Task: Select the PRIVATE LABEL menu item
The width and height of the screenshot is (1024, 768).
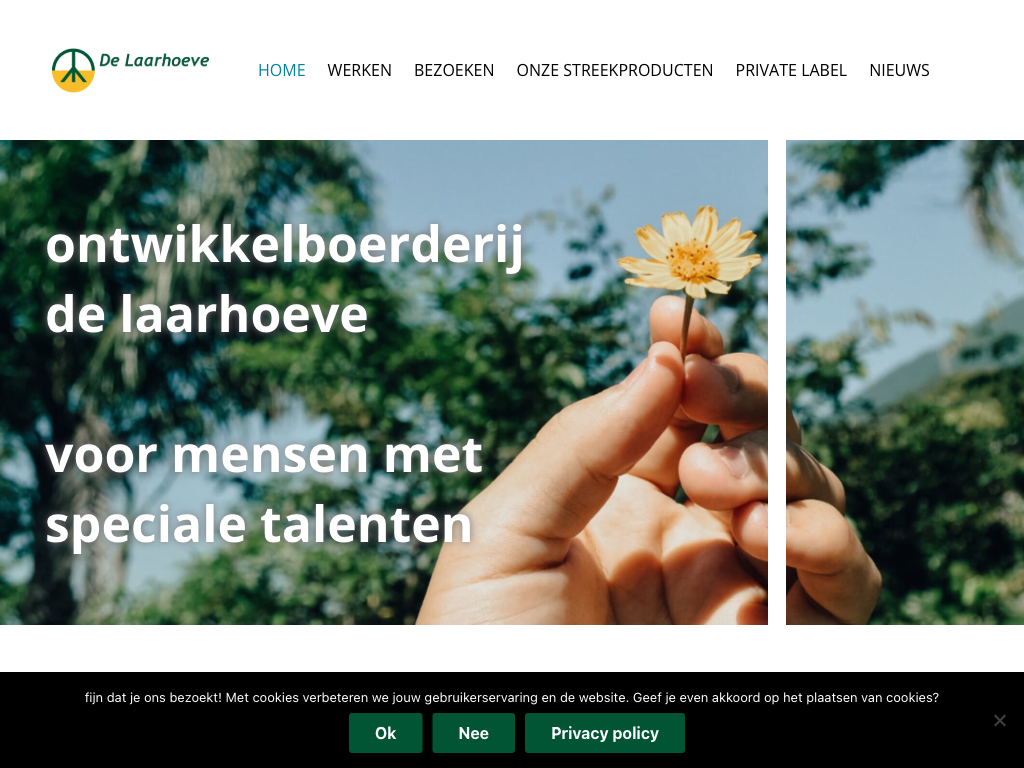Action: (x=791, y=70)
